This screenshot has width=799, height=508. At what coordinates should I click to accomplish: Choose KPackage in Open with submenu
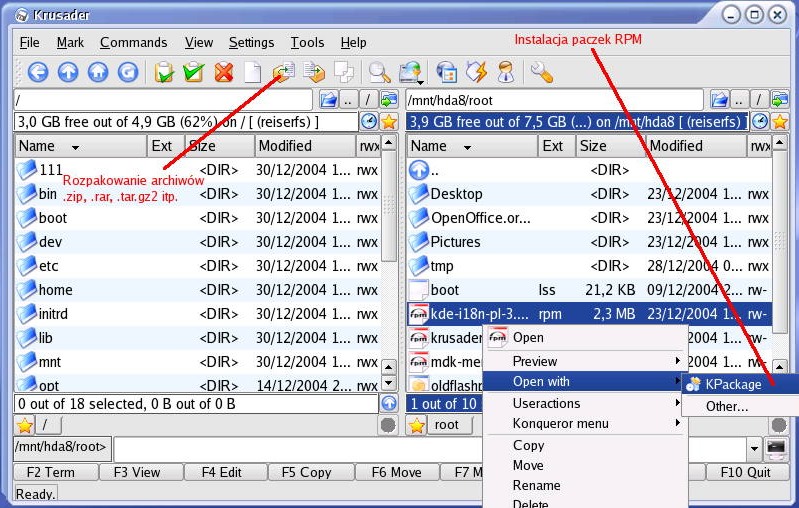pyautogui.click(x=740, y=384)
